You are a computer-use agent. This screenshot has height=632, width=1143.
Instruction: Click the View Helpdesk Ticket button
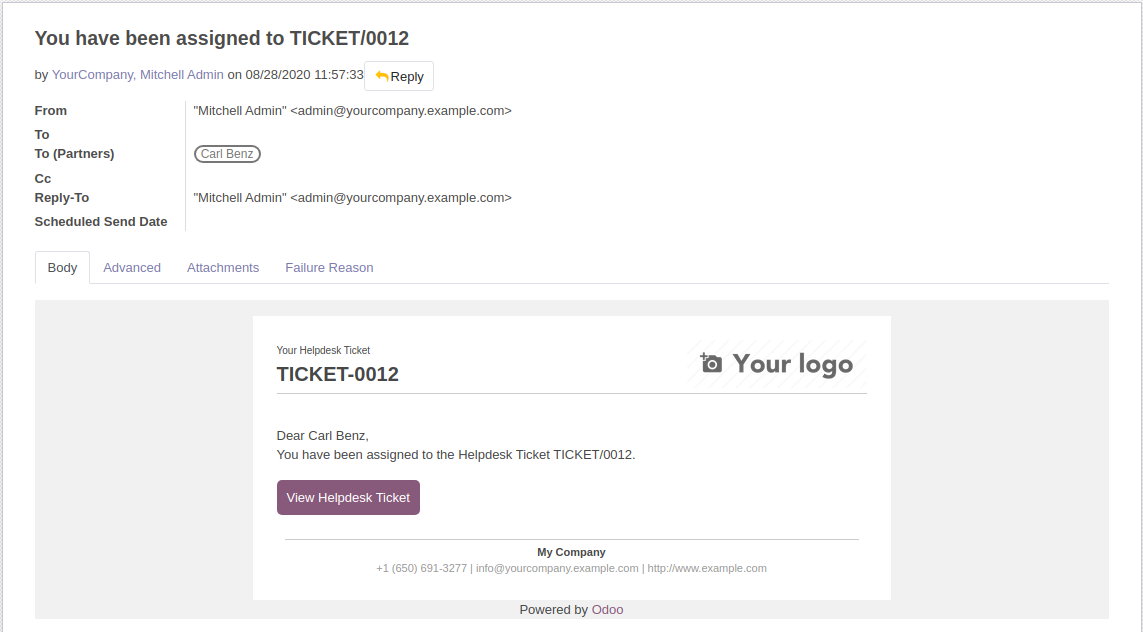pyautogui.click(x=348, y=497)
